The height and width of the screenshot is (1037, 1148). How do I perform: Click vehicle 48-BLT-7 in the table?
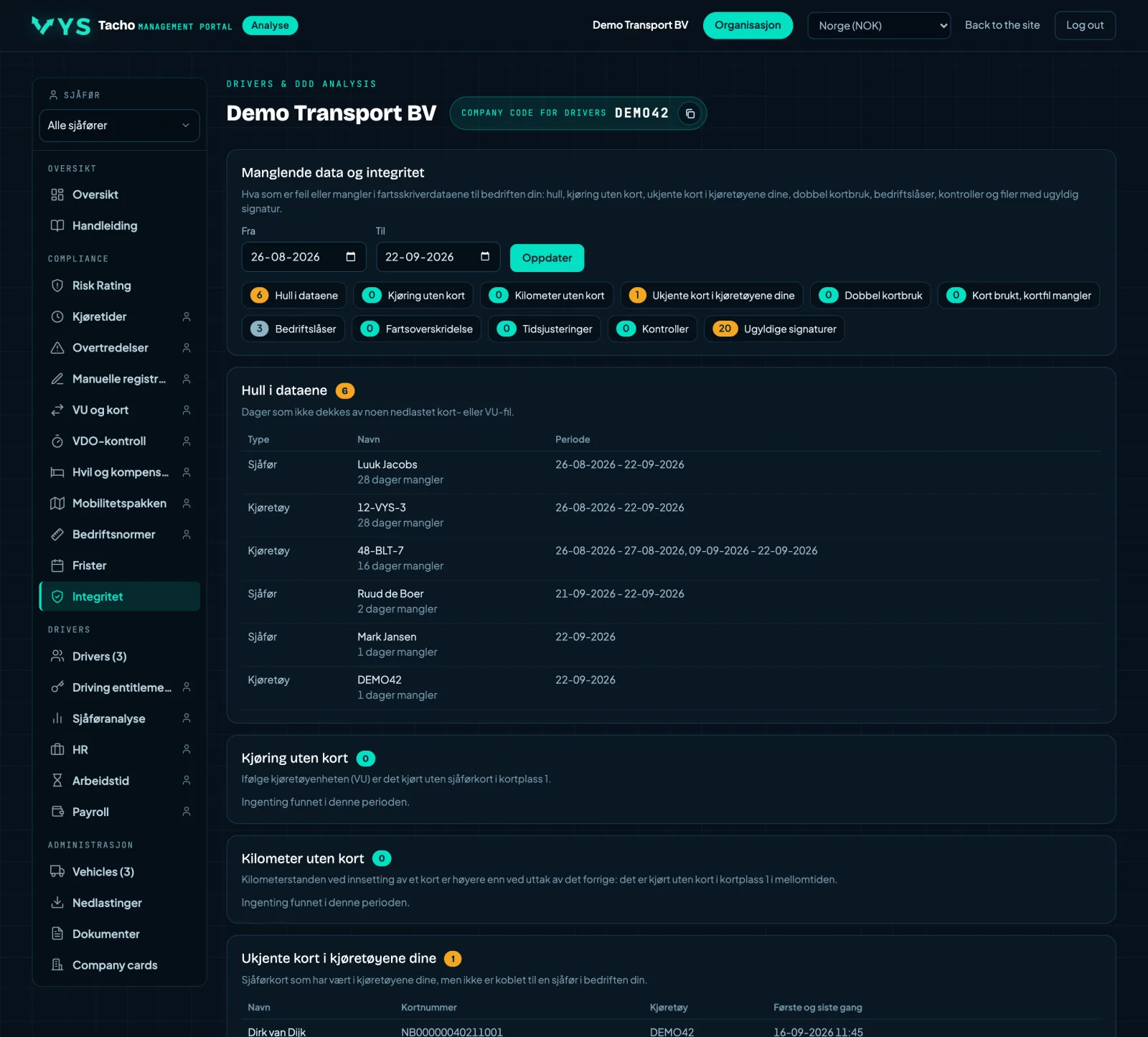coord(380,550)
